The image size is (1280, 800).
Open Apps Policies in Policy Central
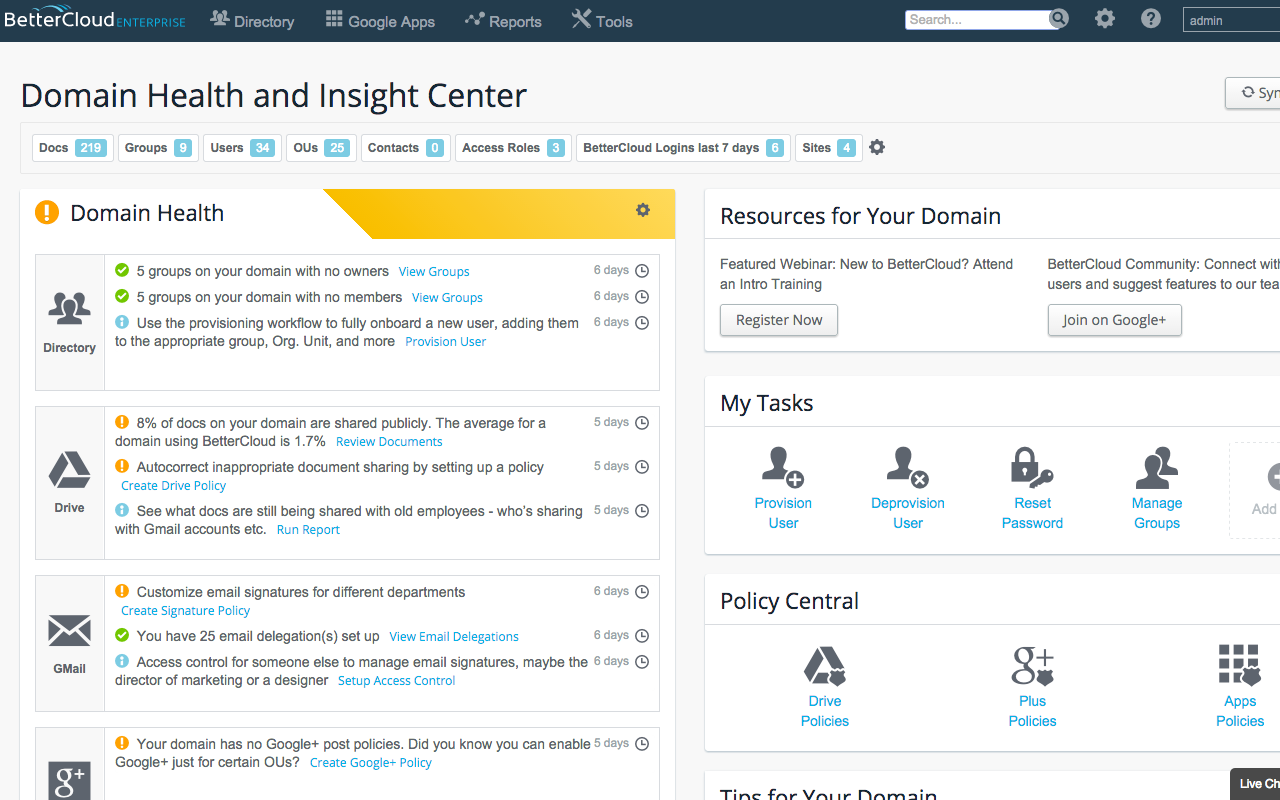coord(1240,686)
